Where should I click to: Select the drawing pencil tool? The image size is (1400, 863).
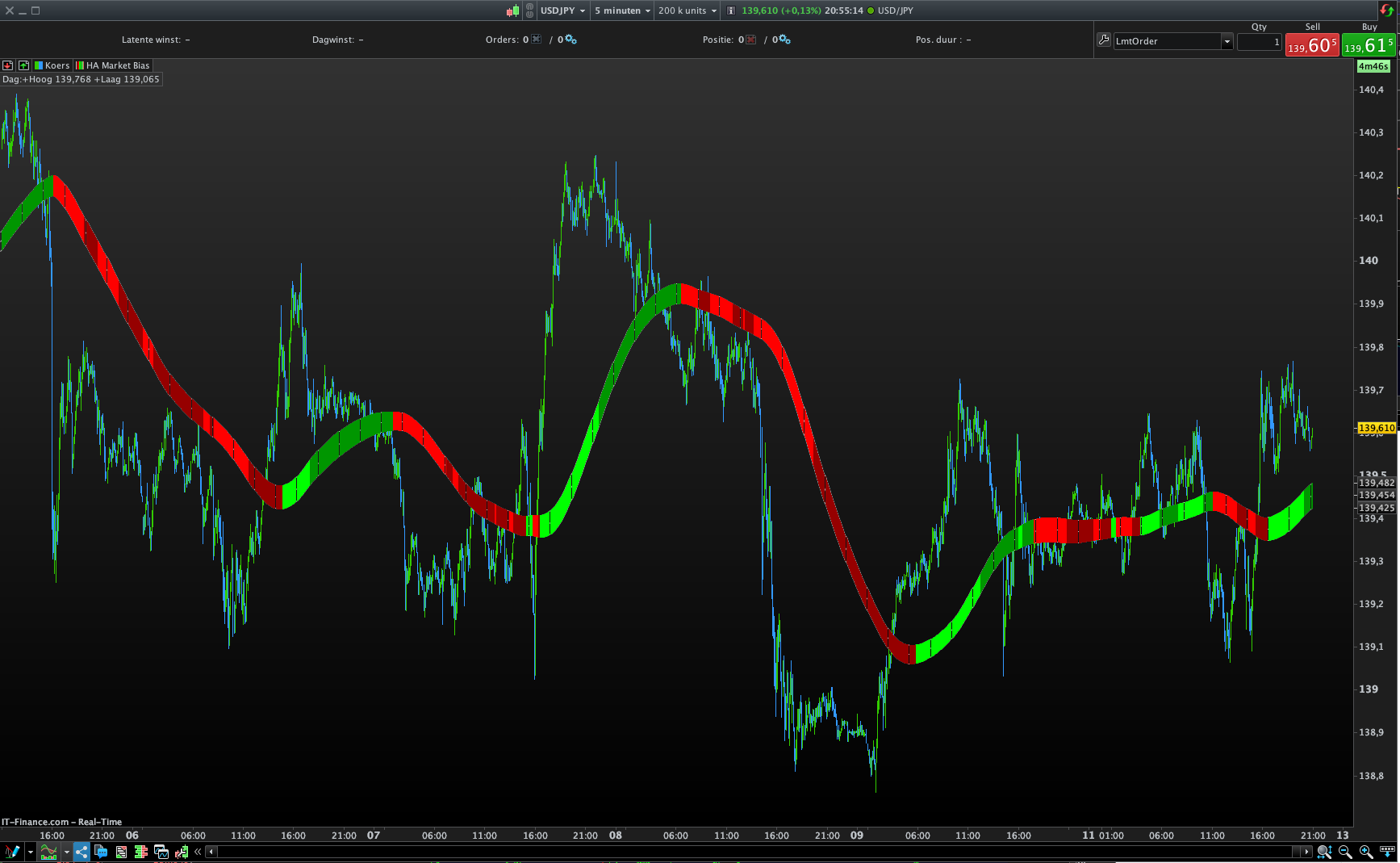pos(12,852)
